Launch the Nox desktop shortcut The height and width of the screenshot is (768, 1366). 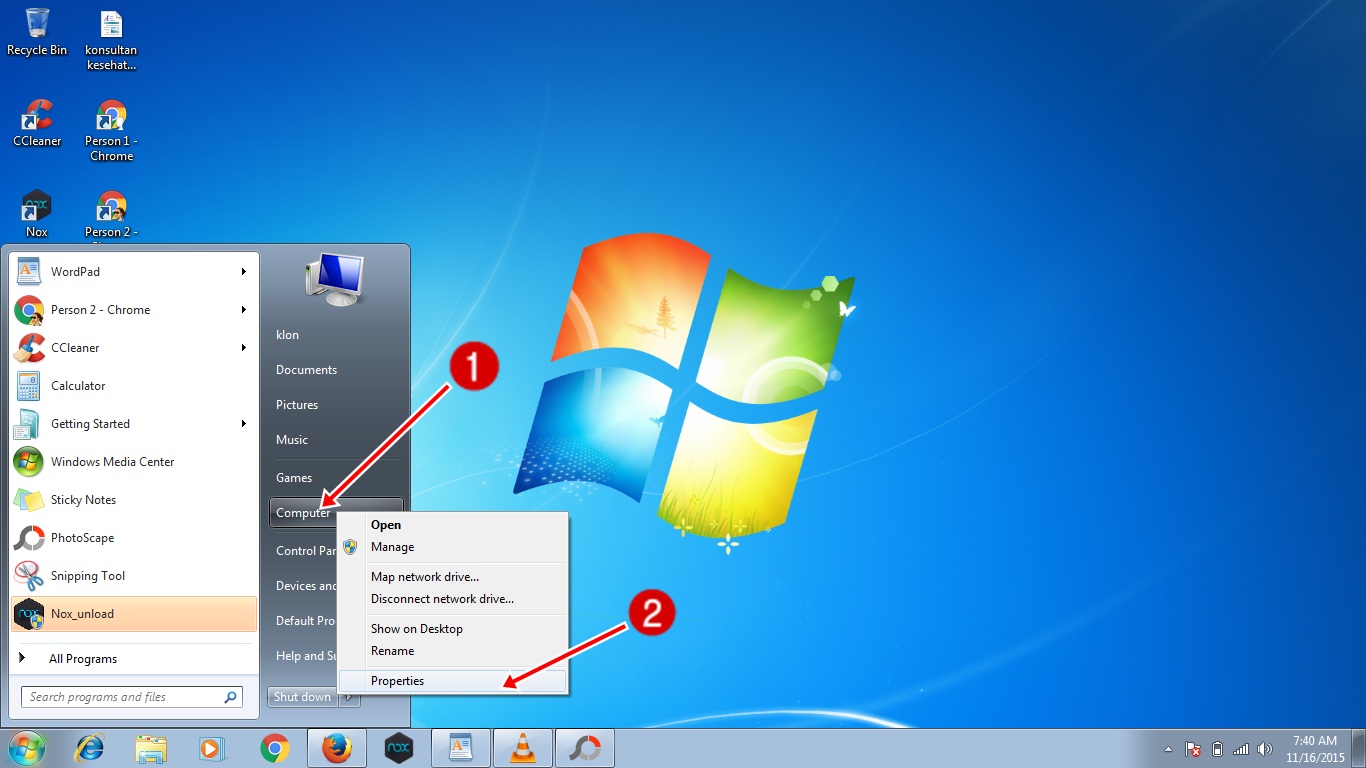[x=37, y=214]
